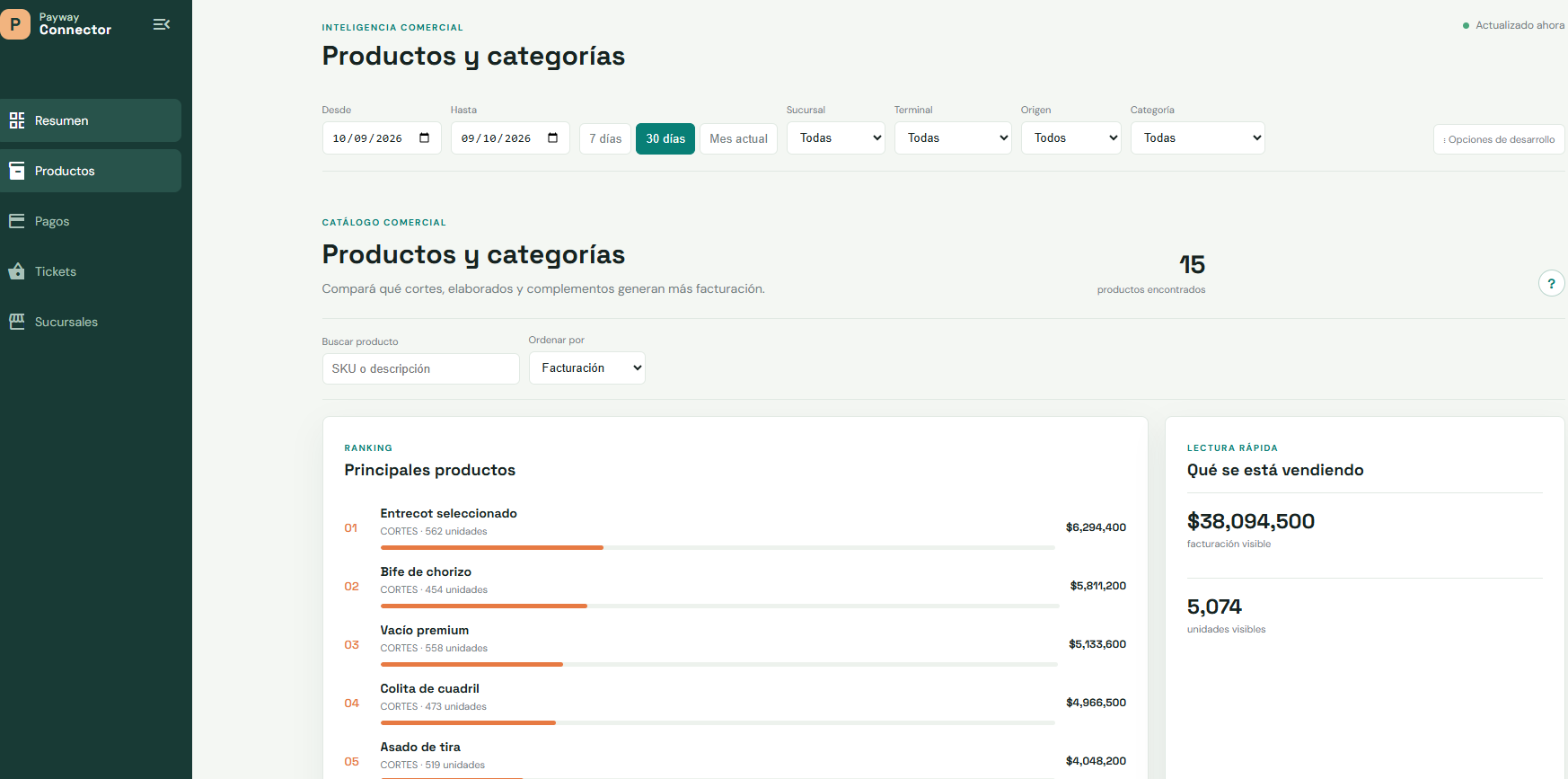
Task: Click the $38,094,500 facturación value
Action: click(1251, 521)
